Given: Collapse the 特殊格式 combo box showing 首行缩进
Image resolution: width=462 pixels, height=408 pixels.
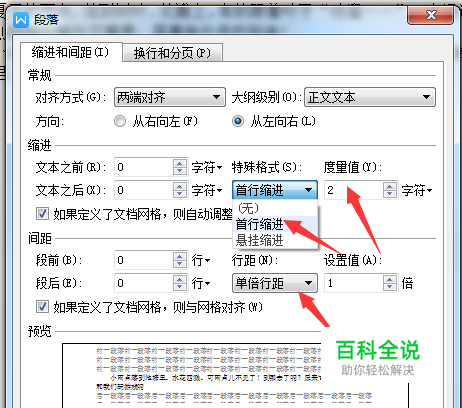Looking at the screenshot, I should pyautogui.click(x=275, y=190).
